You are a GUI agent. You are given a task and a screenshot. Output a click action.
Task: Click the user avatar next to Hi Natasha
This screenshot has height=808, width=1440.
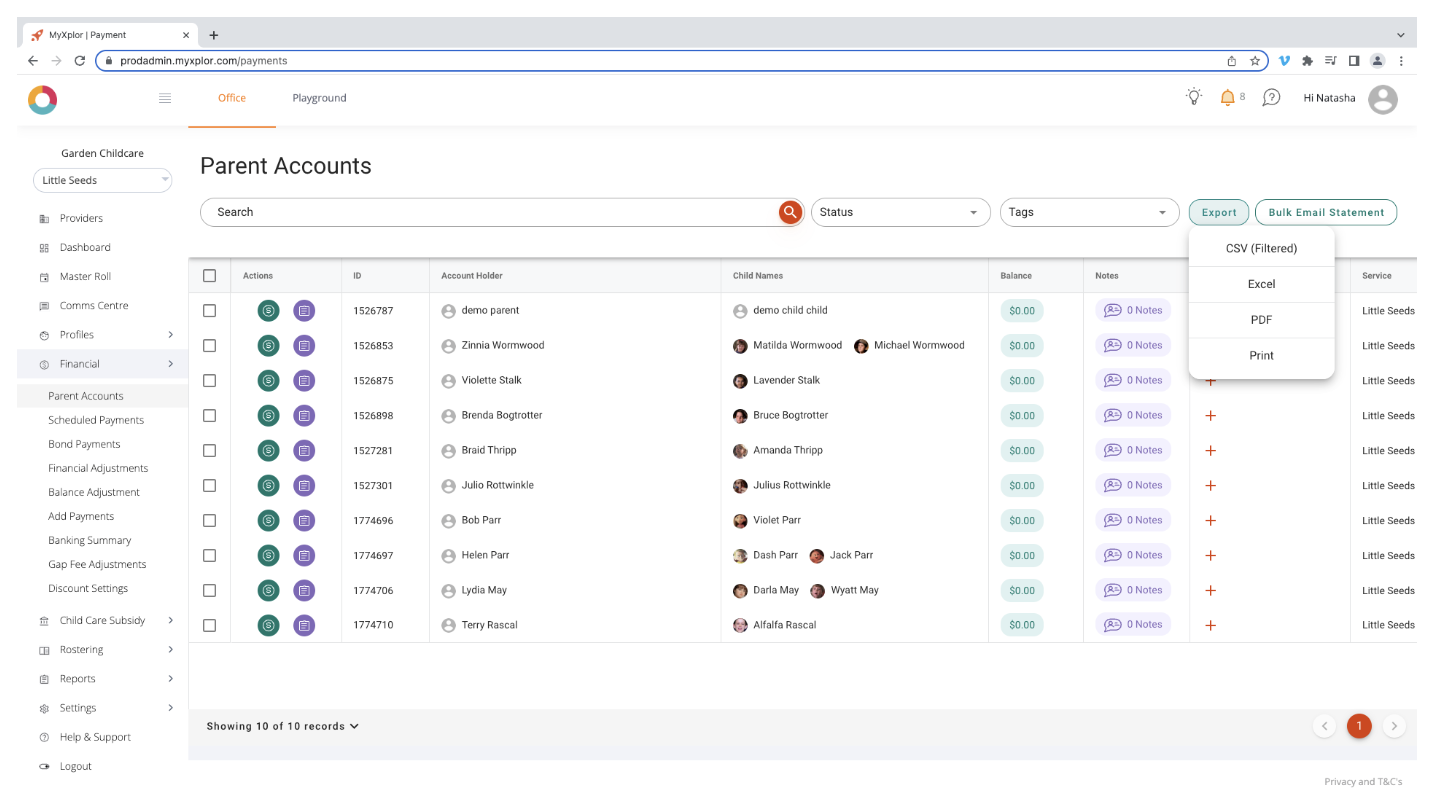tap(1383, 98)
